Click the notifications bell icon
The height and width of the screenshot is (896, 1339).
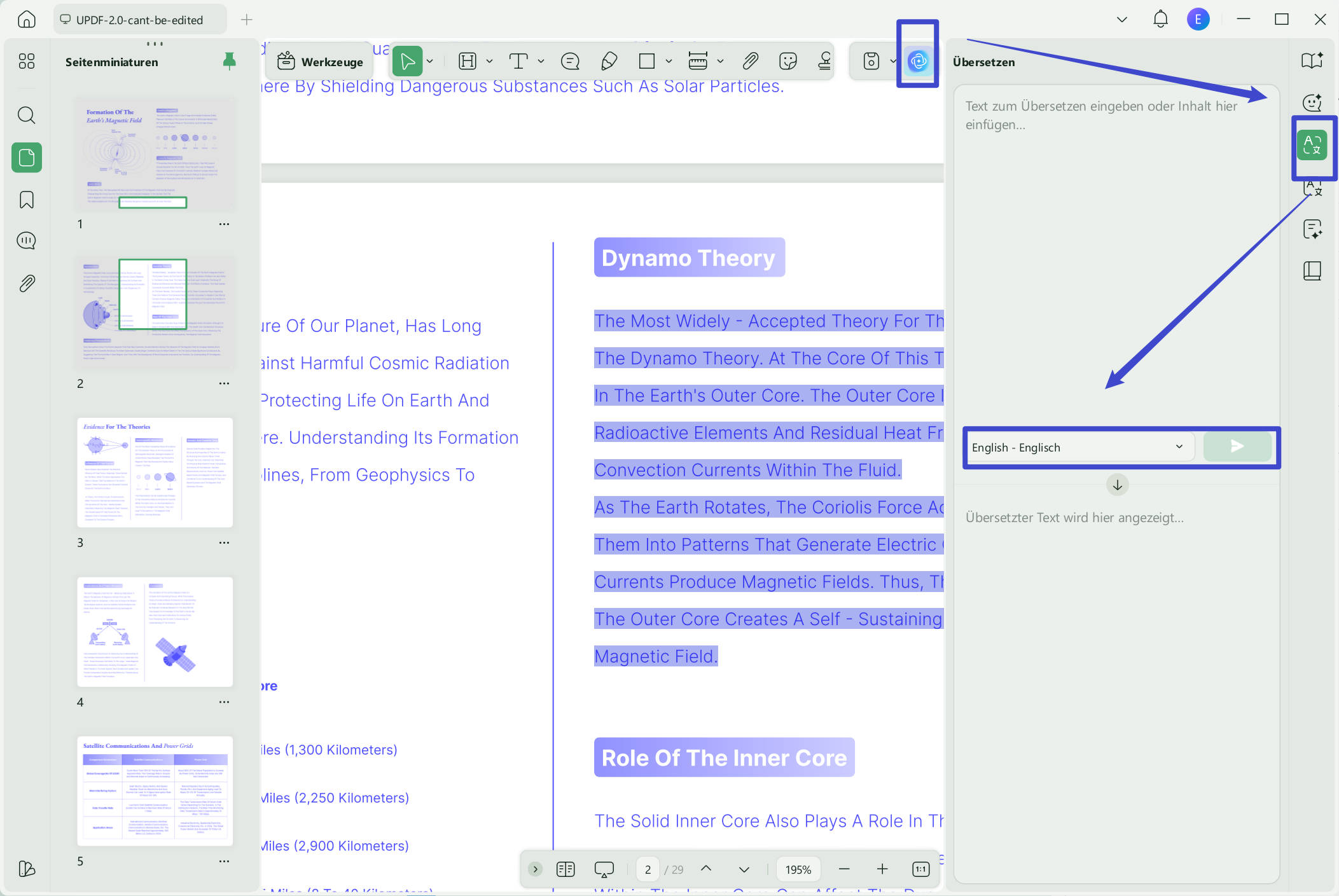coord(1160,19)
